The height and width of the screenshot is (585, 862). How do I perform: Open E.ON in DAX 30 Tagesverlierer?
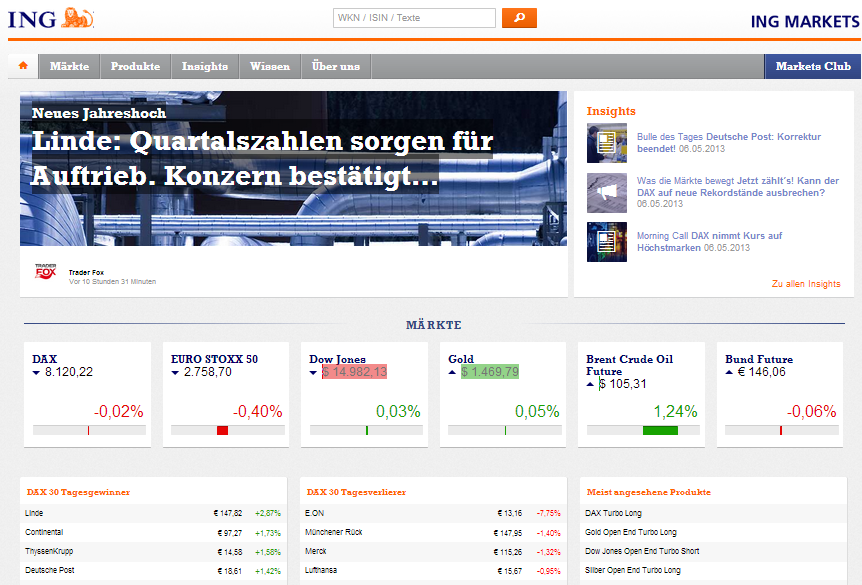(315, 512)
